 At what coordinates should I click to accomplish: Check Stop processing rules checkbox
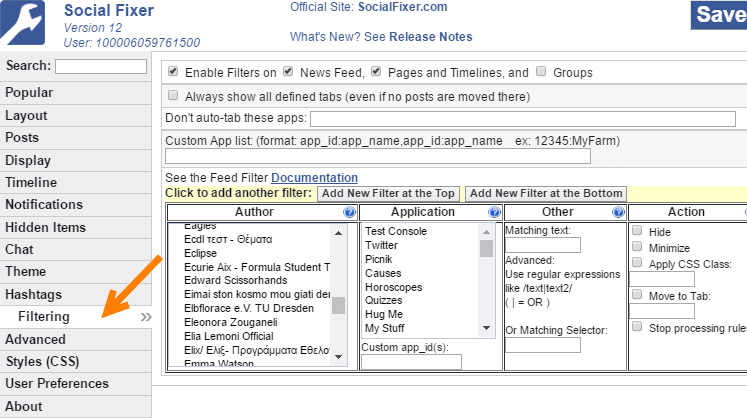pyautogui.click(x=637, y=326)
